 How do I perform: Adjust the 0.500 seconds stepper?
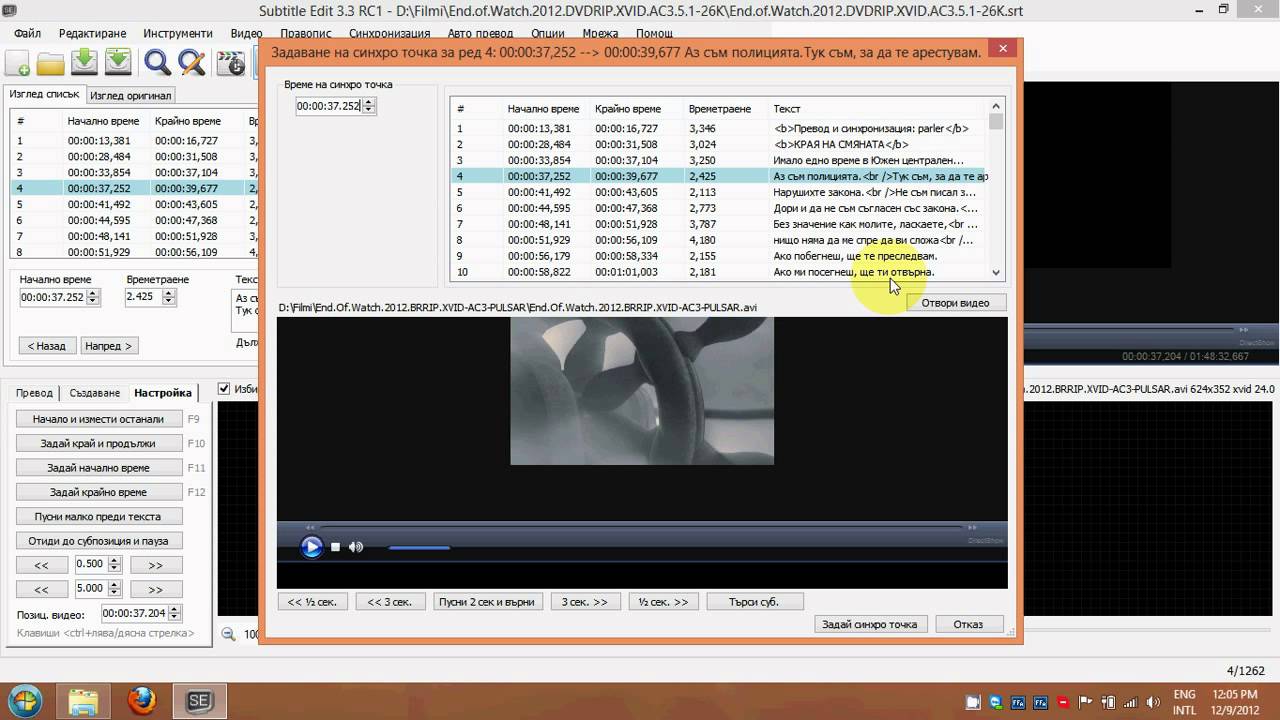[x=115, y=565]
